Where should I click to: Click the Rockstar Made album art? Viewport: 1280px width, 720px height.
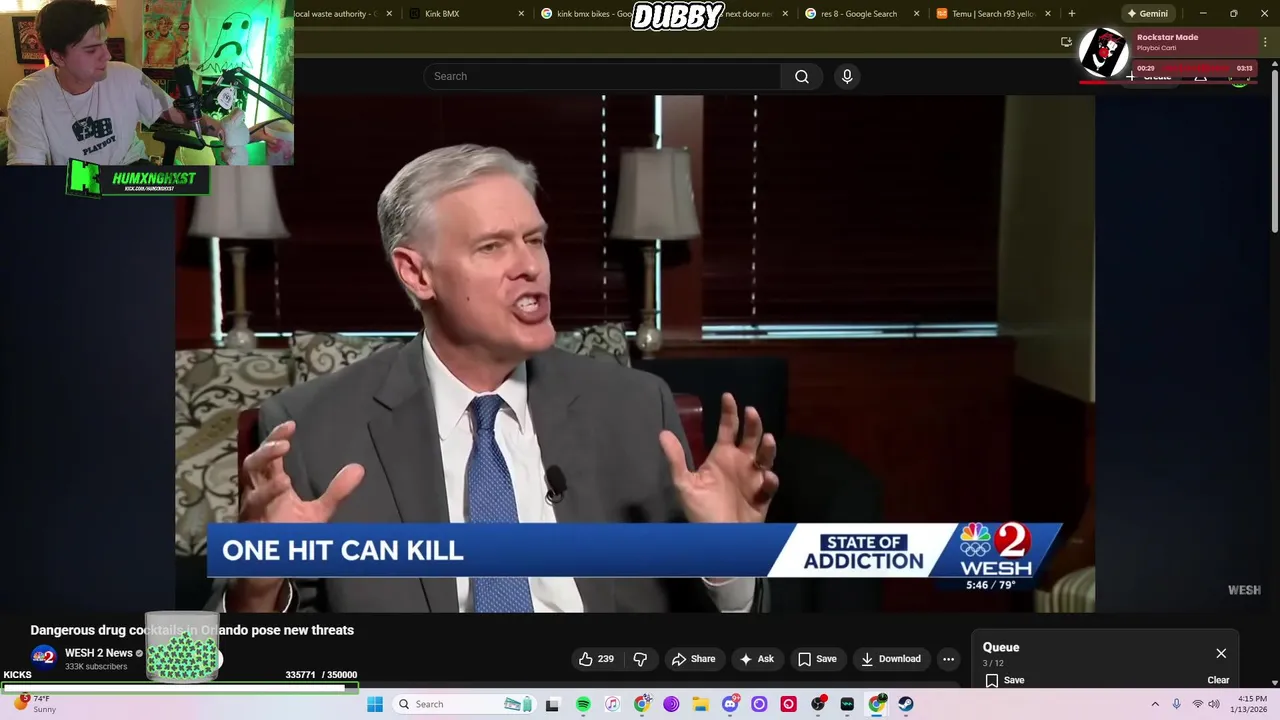[1104, 53]
